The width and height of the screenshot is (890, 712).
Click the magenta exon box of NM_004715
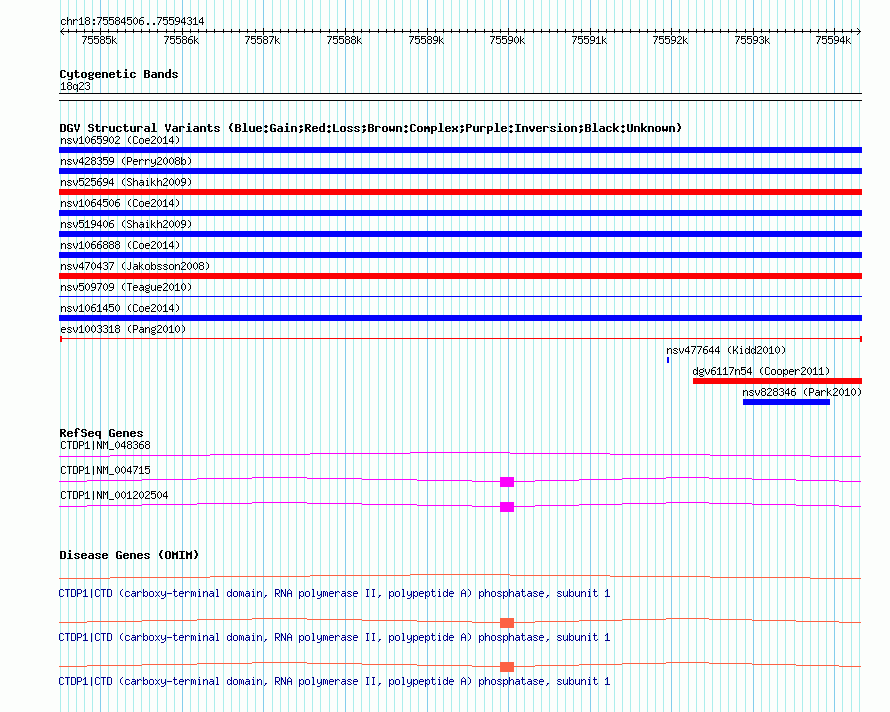[x=507, y=482]
